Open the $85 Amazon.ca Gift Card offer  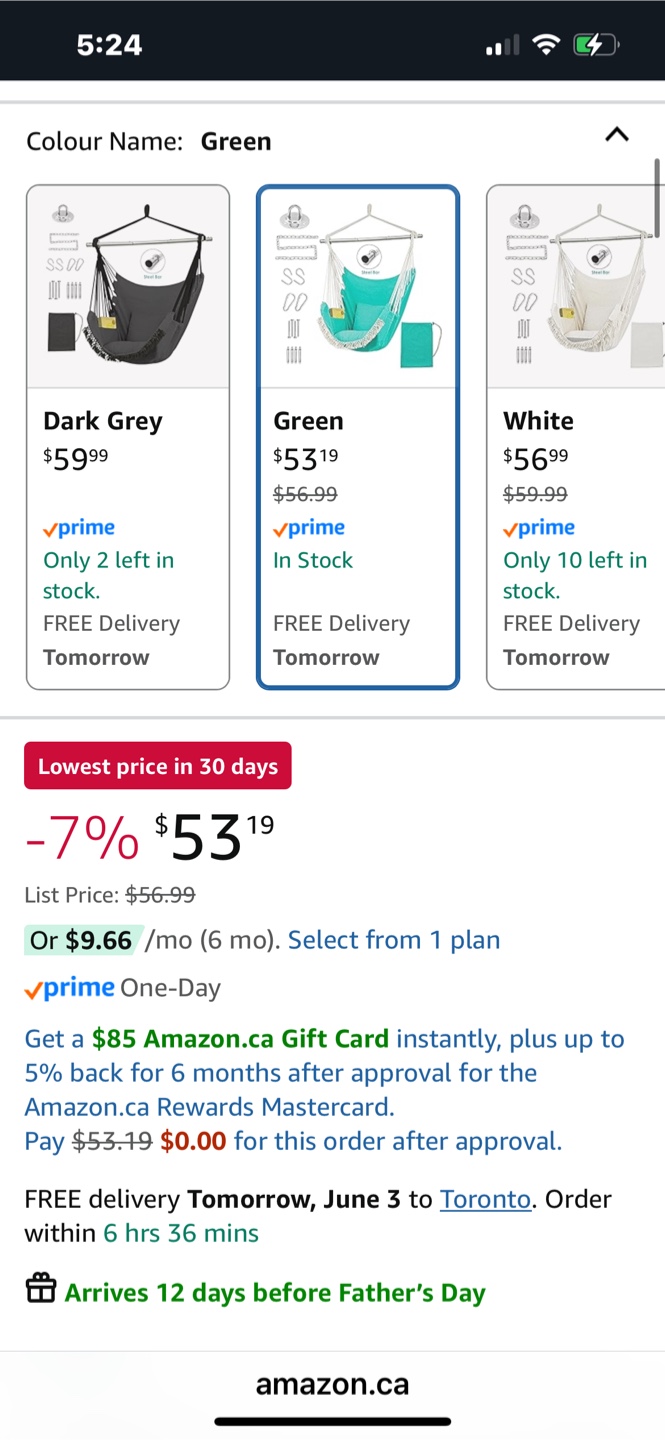coord(240,1039)
